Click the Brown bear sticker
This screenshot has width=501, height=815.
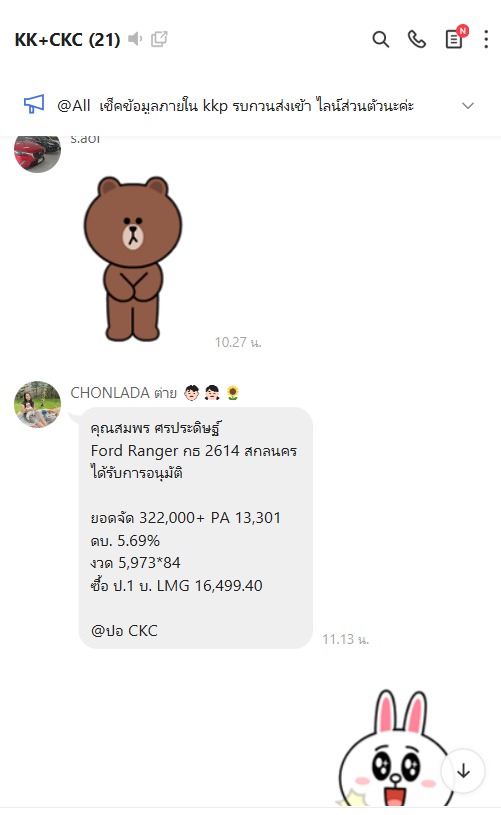(x=133, y=258)
